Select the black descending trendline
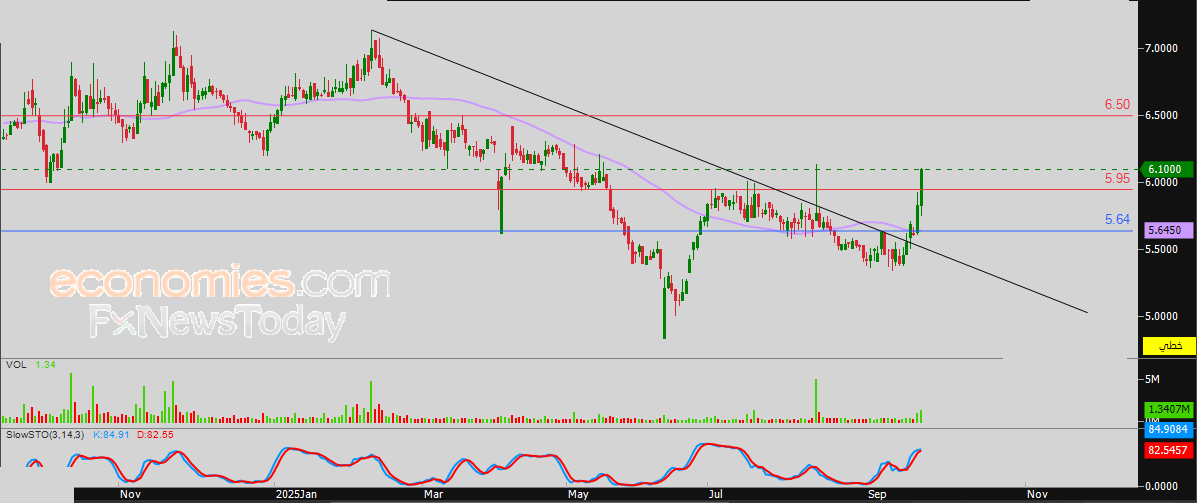 point(729,171)
